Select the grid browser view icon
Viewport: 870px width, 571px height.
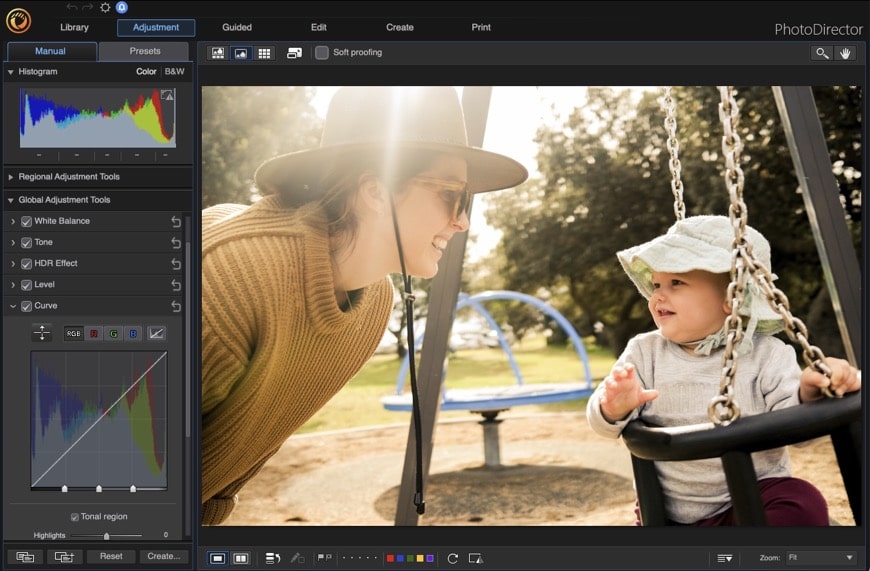(x=264, y=53)
